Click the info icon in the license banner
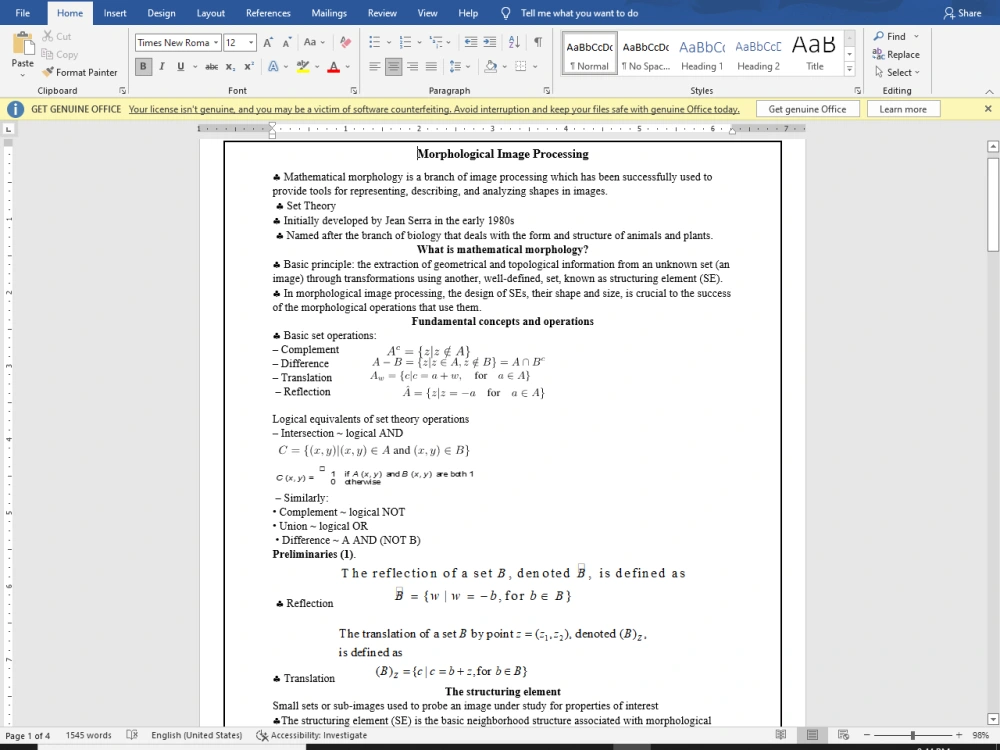The width and height of the screenshot is (1000, 750). tap(15, 109)
